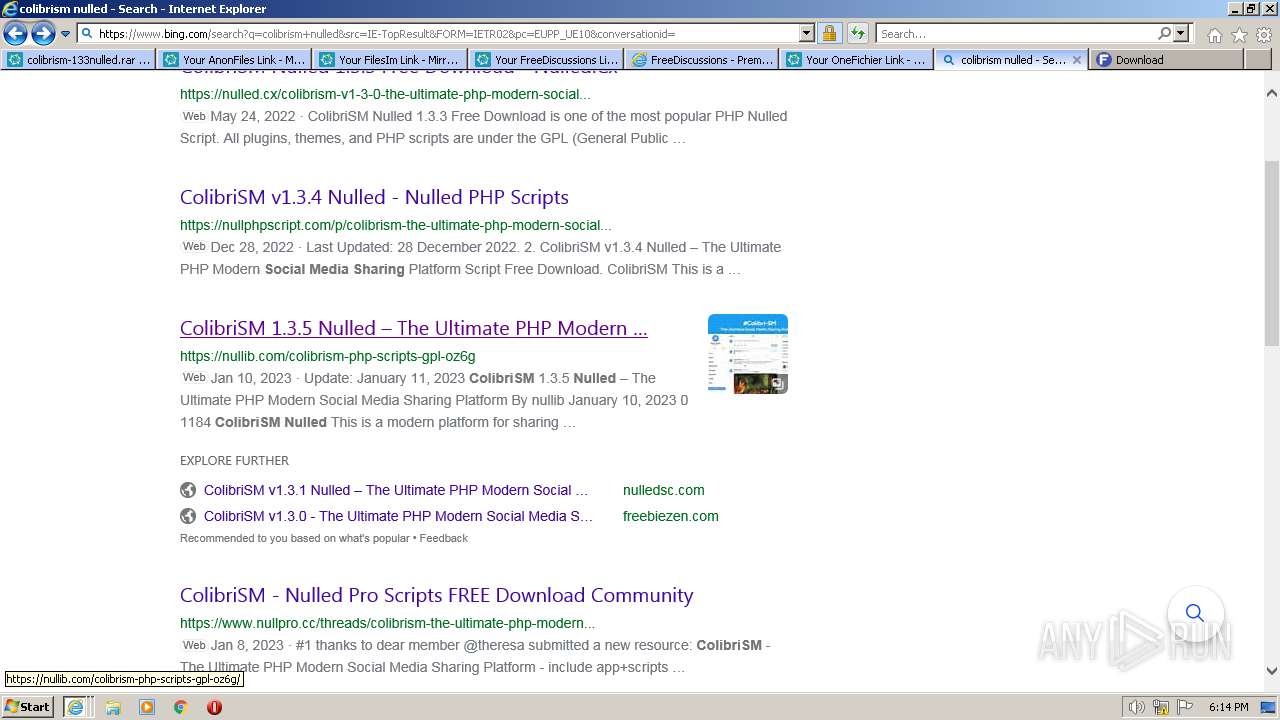The width and height of the screenshot is (1280, 720).
Task: Switch to FreeDiscussions - Premium tab
Action: (x=703, y=60)
